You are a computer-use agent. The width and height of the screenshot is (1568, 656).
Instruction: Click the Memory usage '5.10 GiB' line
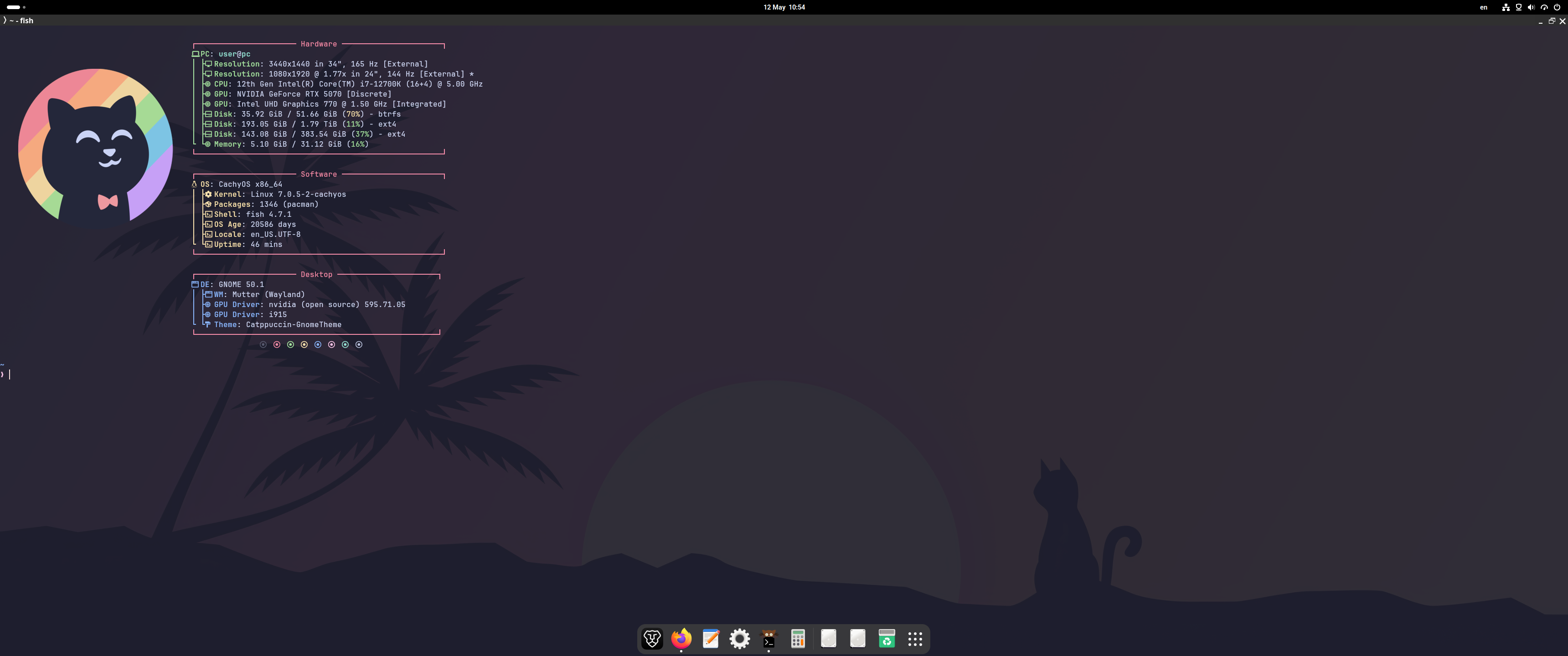click(286, 144)
